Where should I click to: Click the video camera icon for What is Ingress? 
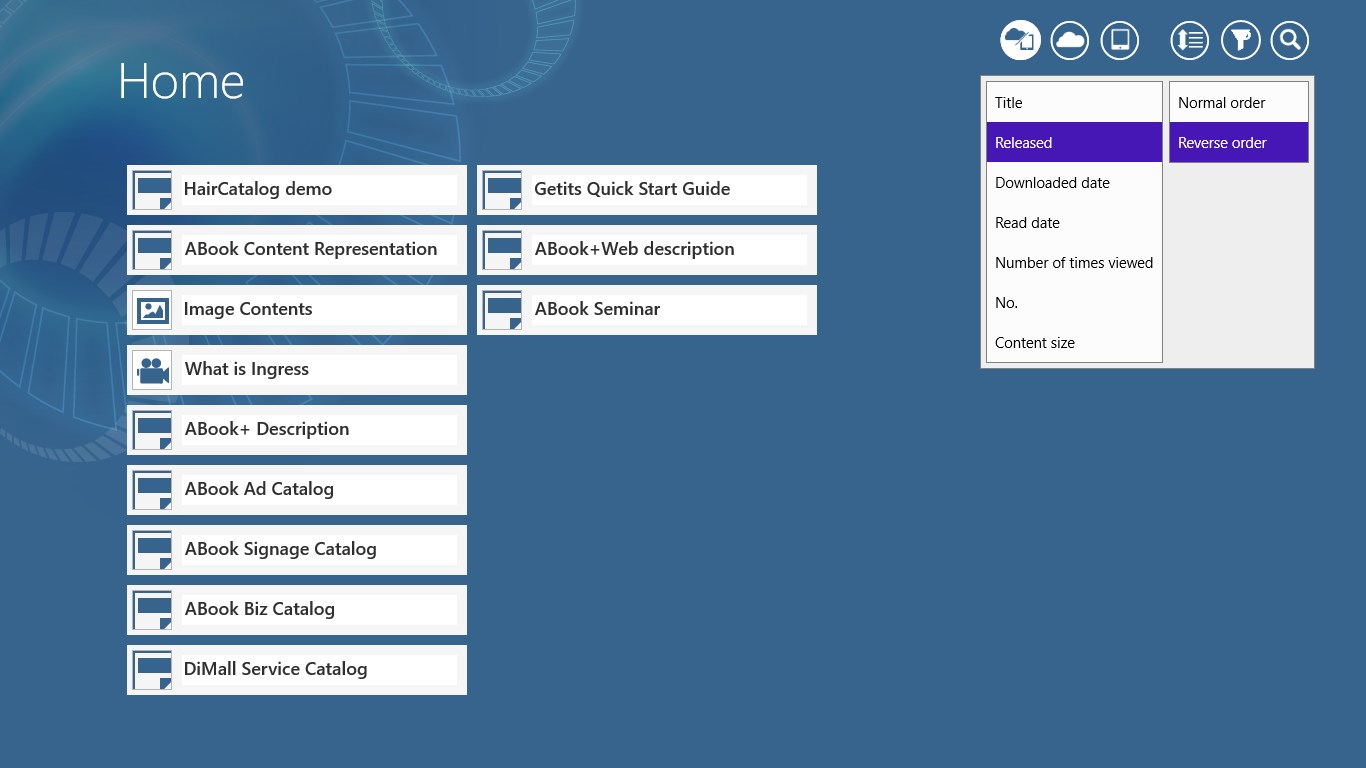click(152, 370)
